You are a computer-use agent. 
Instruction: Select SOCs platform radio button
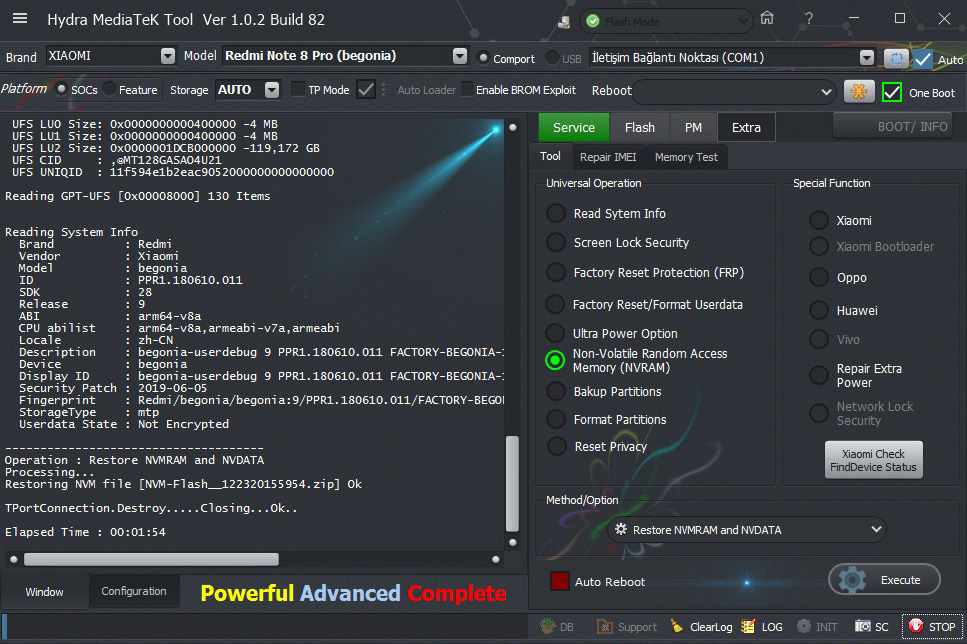point(61,89)
